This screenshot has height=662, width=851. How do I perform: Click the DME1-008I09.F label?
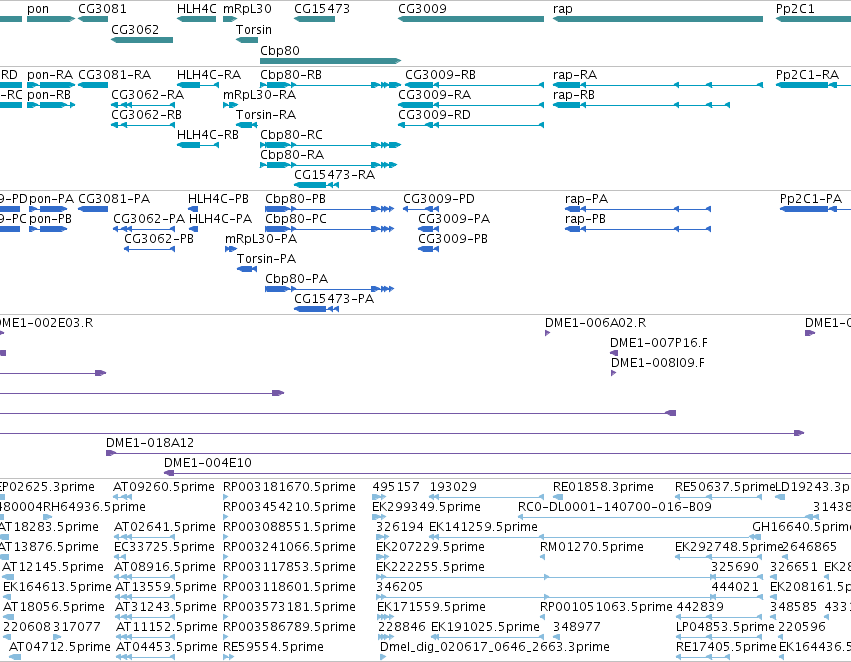click(658, 362)
